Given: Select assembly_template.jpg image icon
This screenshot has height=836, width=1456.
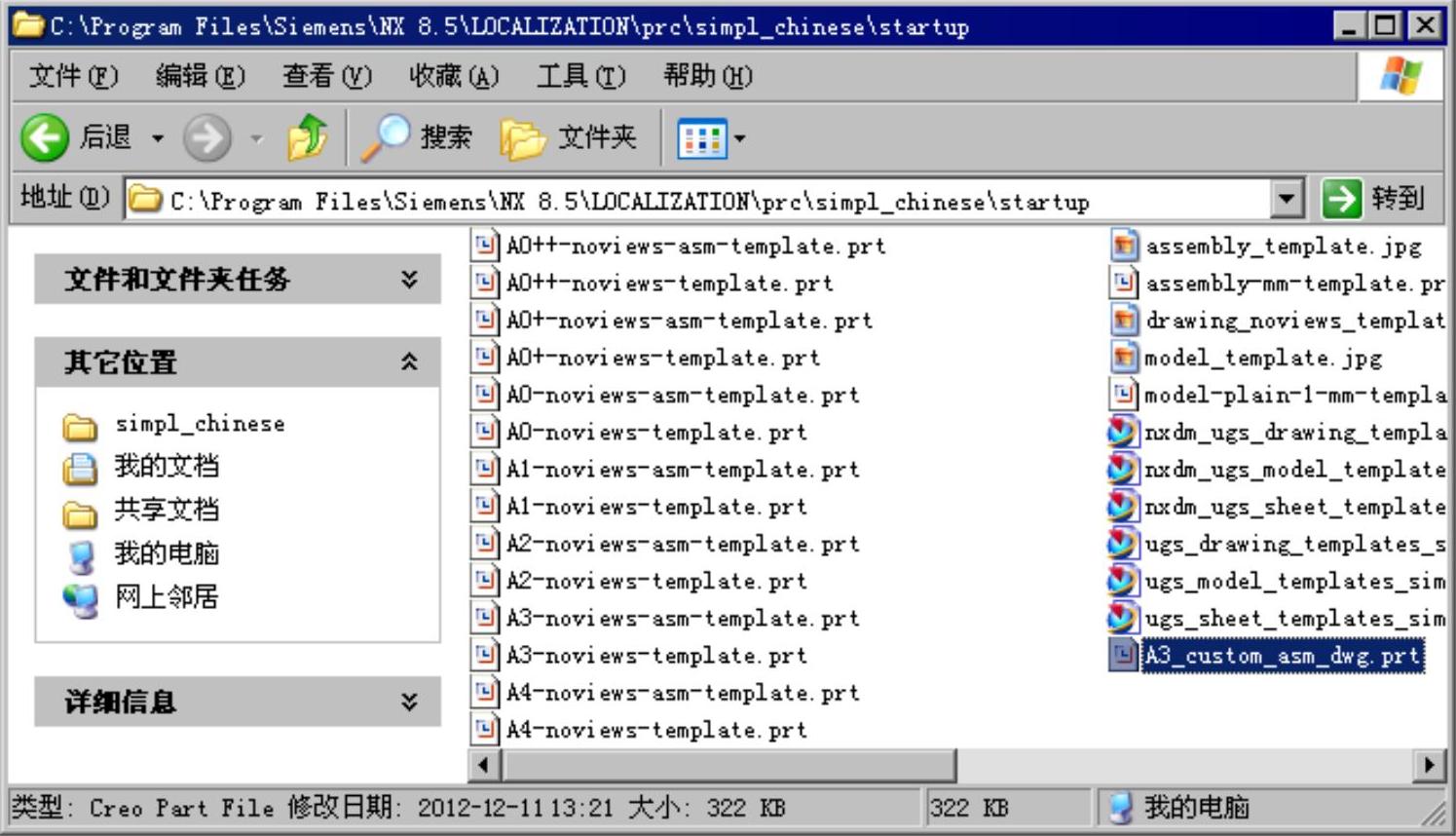Looking at the screenshot, I should (1124, 245).
